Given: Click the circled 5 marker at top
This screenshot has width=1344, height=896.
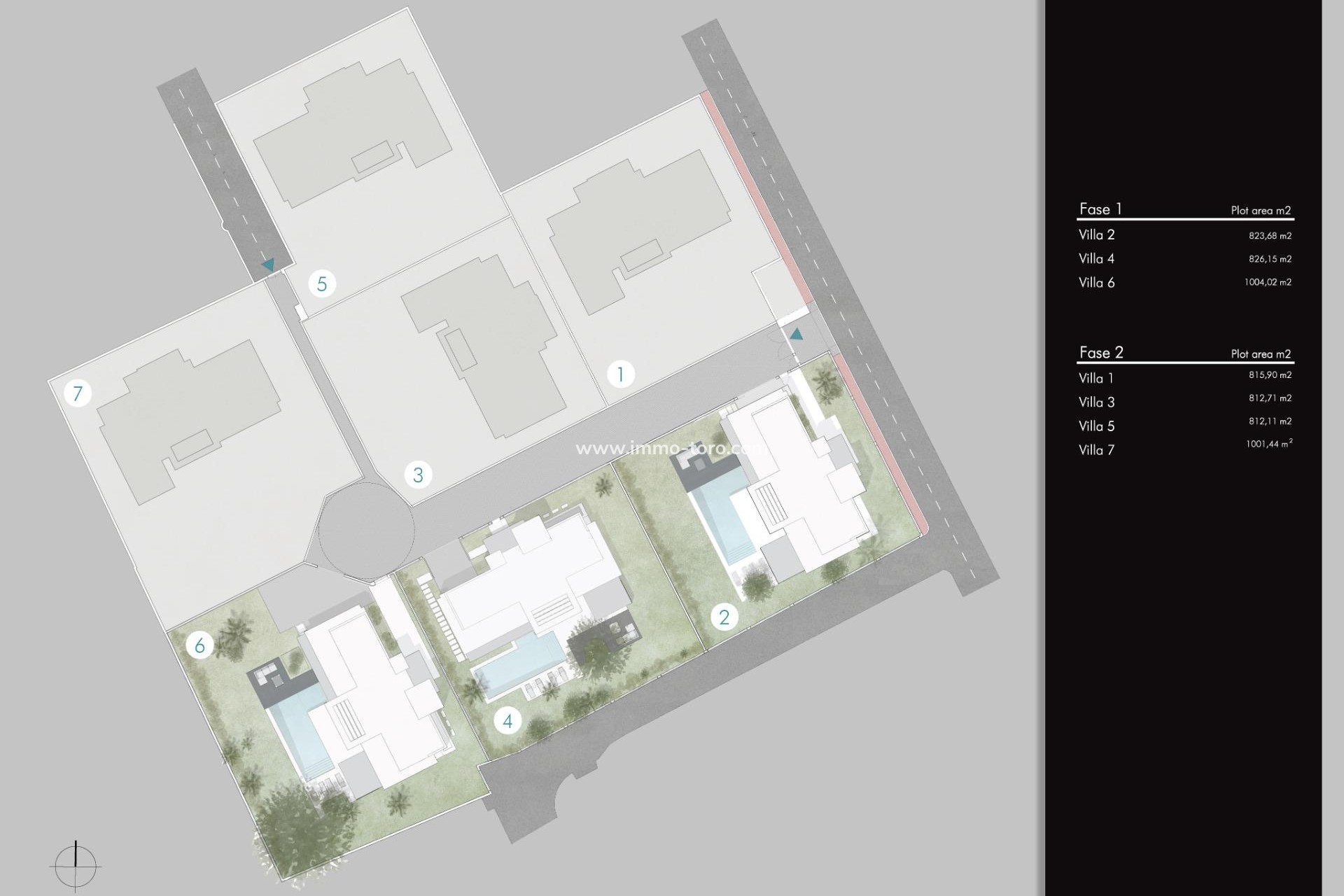Looking at the screenshot, I should coord(321,284).
